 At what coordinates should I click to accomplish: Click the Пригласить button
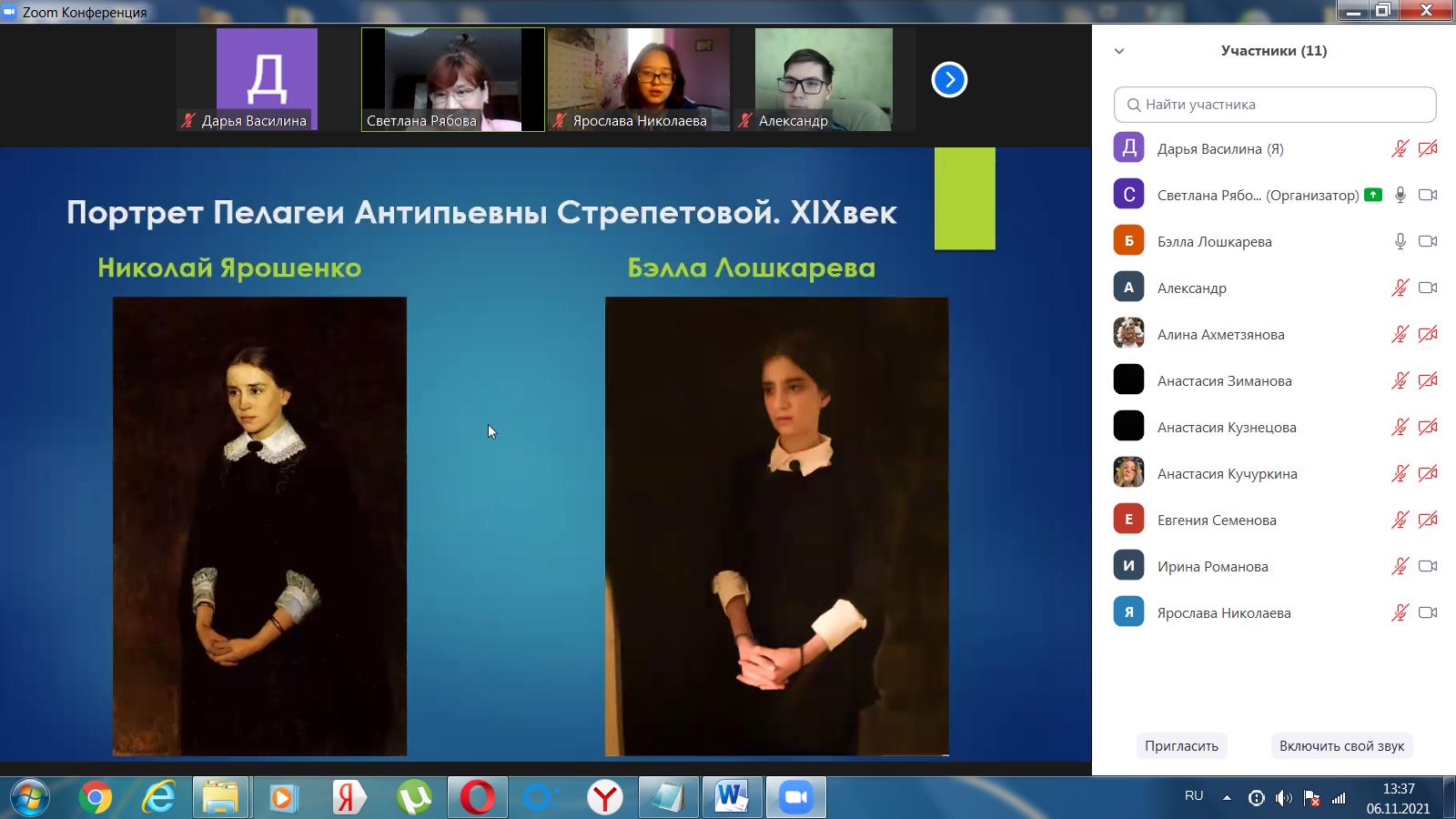[x=1181, y=745]
